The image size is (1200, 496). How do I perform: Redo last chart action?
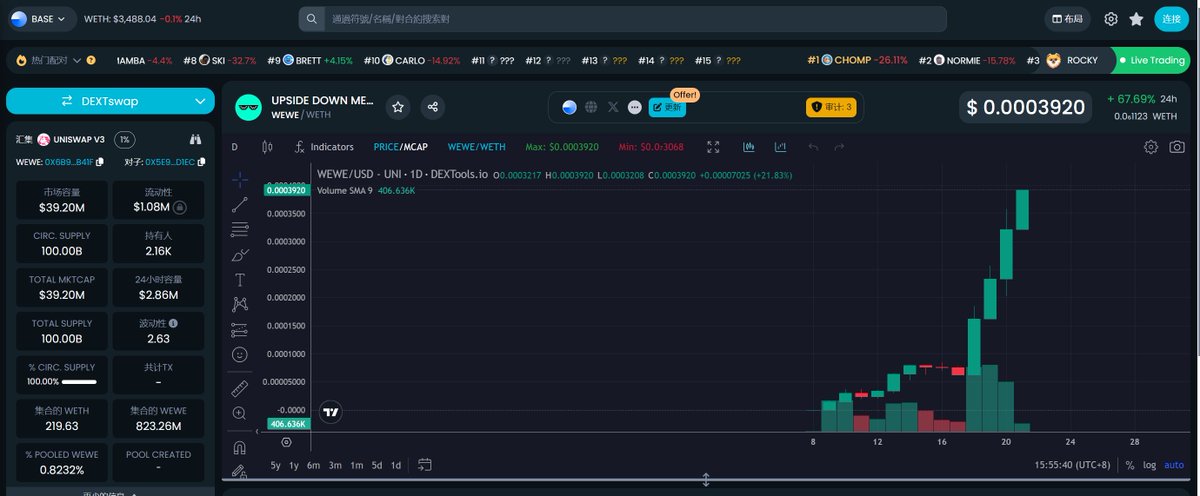pos(839,147)
